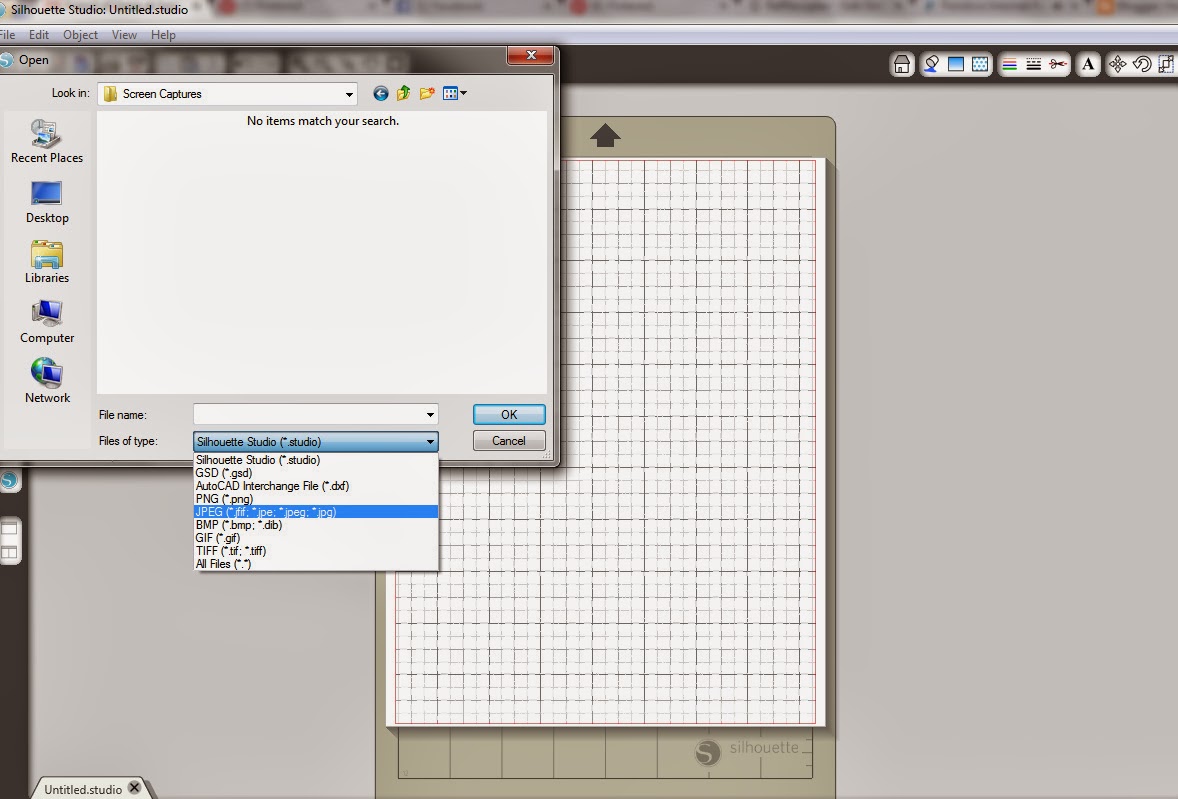This screenshot has width=1178, height=799.
Task: Choose TIFF (*.tif; *.tiff) type
Action: (316, 551)
